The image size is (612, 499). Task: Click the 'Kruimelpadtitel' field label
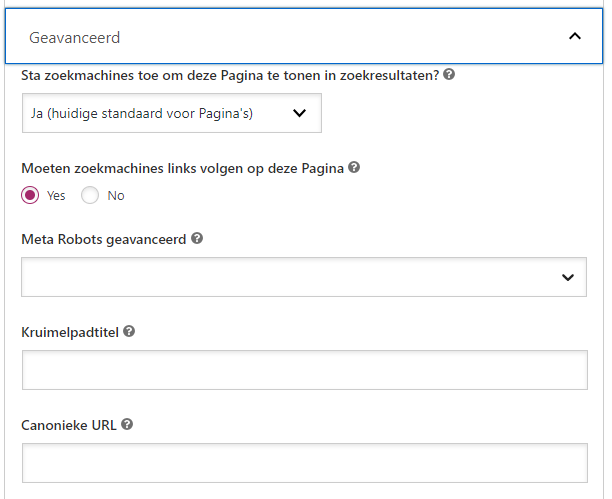coord(70,331)
